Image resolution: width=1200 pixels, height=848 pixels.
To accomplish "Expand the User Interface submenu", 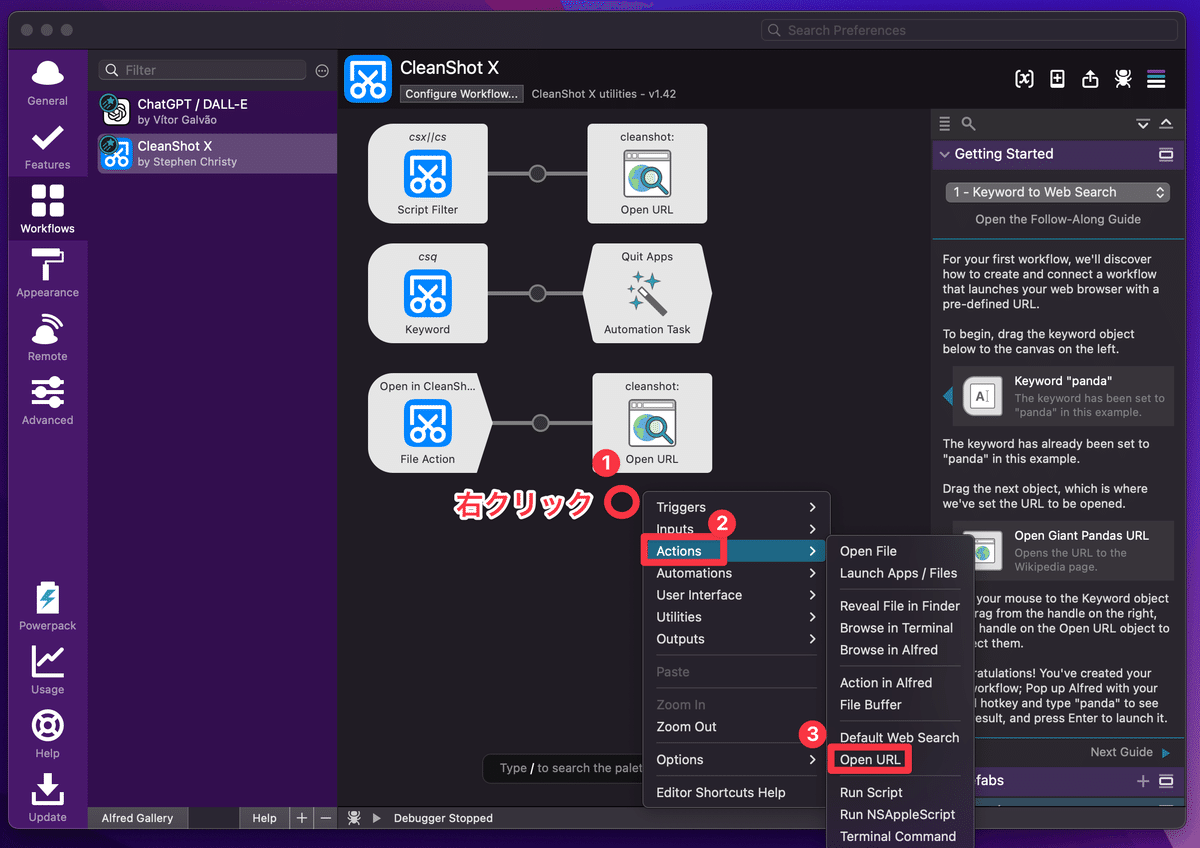I will (736, 595).
